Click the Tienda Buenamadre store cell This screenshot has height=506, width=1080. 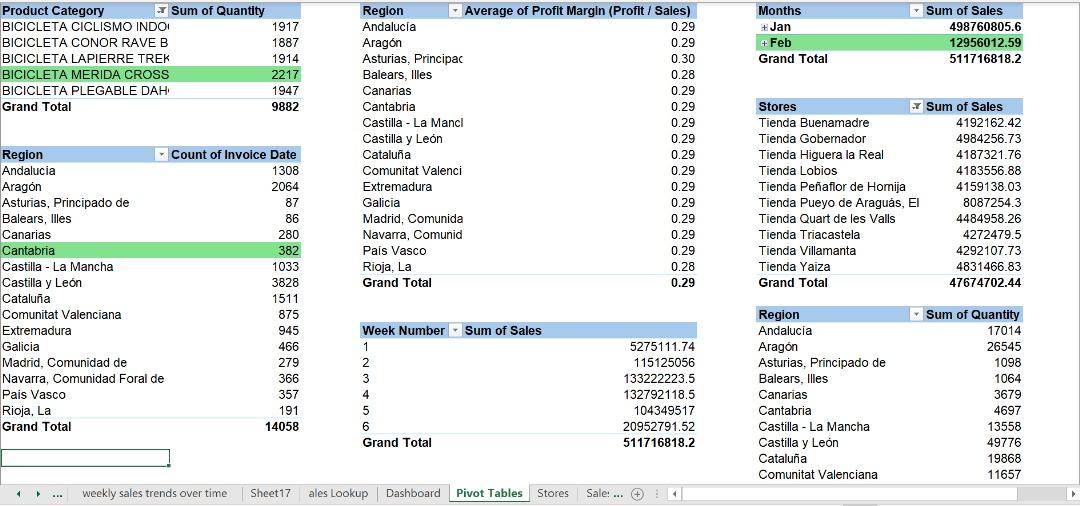pos(840,123)
